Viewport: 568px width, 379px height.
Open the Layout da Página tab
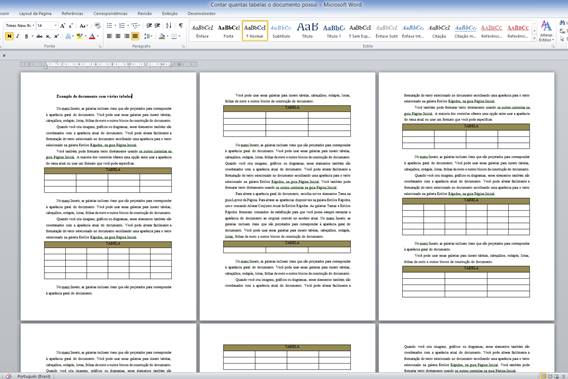[x=35, y=13]
